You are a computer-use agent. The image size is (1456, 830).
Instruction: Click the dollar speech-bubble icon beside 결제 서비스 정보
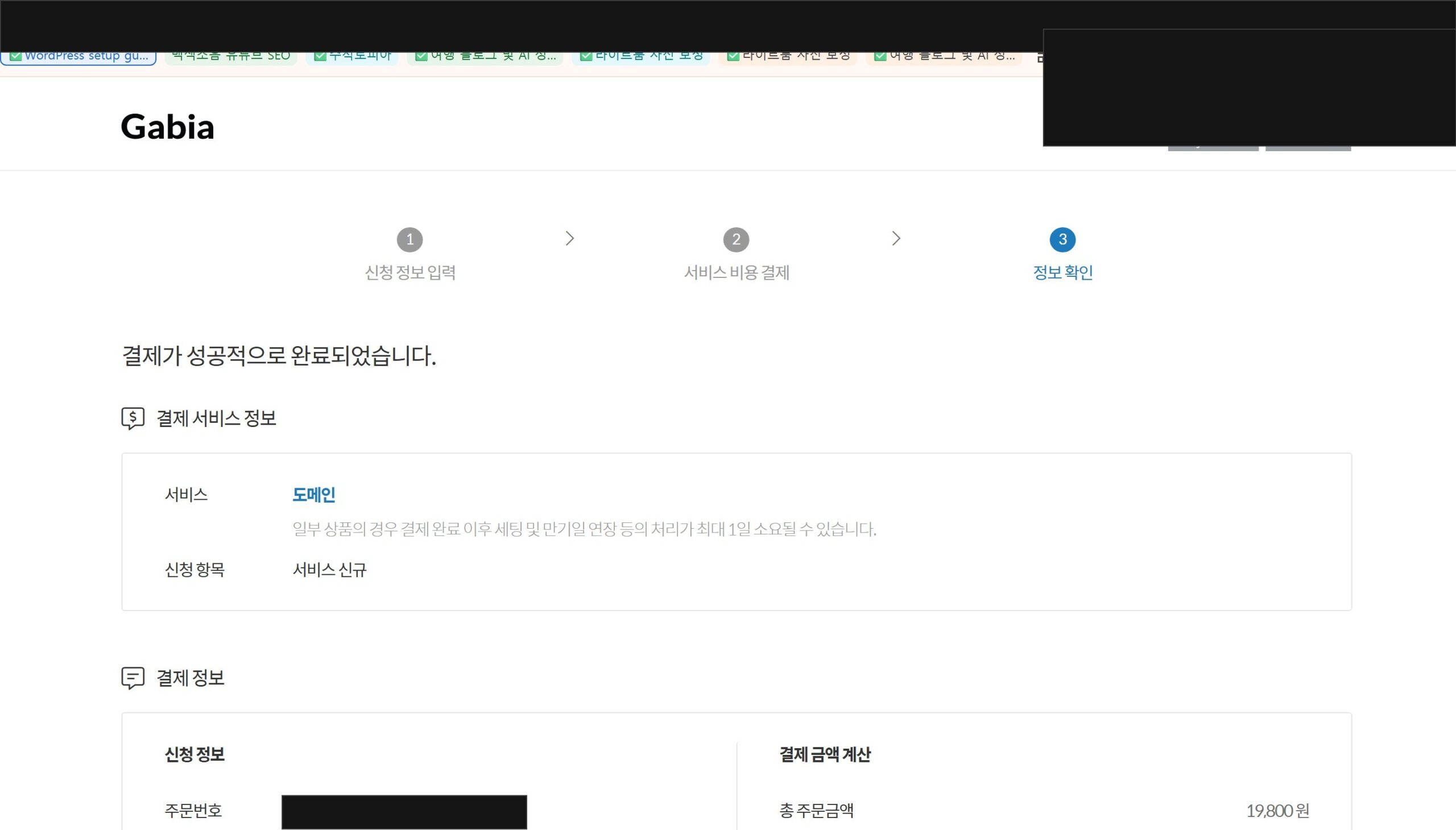click(x=133, y=418)
